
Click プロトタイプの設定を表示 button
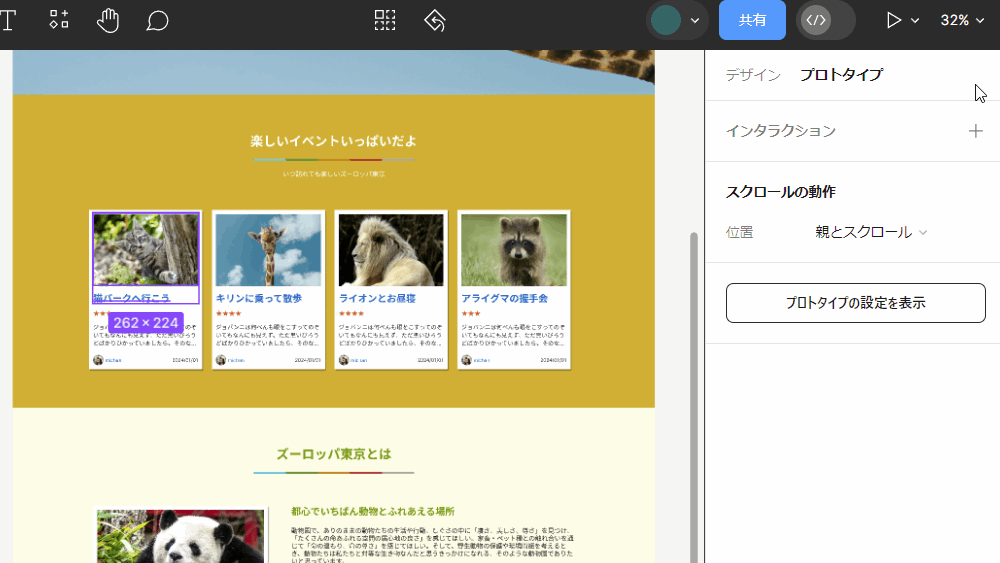(x=855, y=303)
